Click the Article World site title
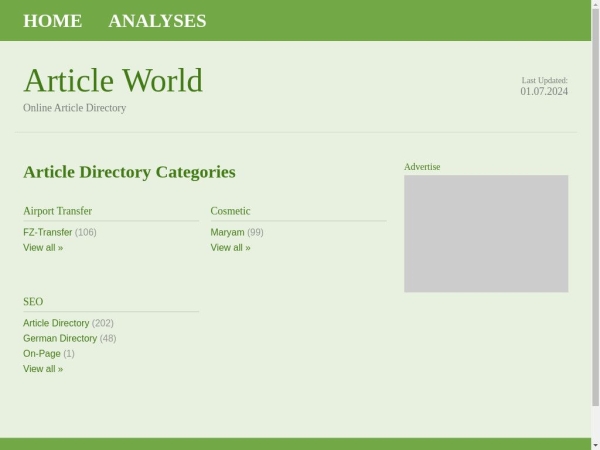Viewport: 600px width, 450px height. coord(113,80)
